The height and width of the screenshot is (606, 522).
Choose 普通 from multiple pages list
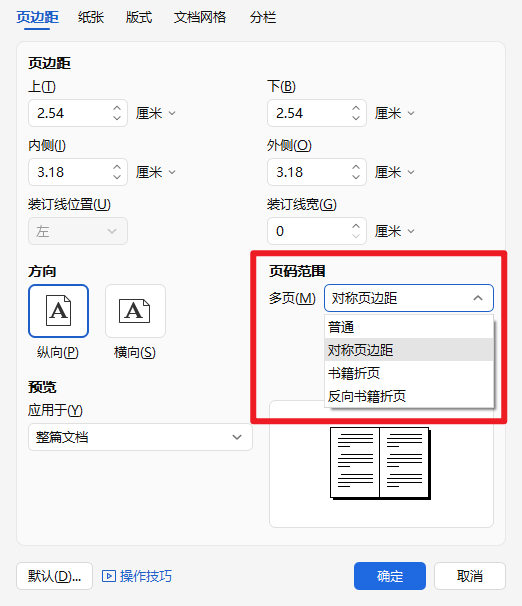click(x=409, y=327)
